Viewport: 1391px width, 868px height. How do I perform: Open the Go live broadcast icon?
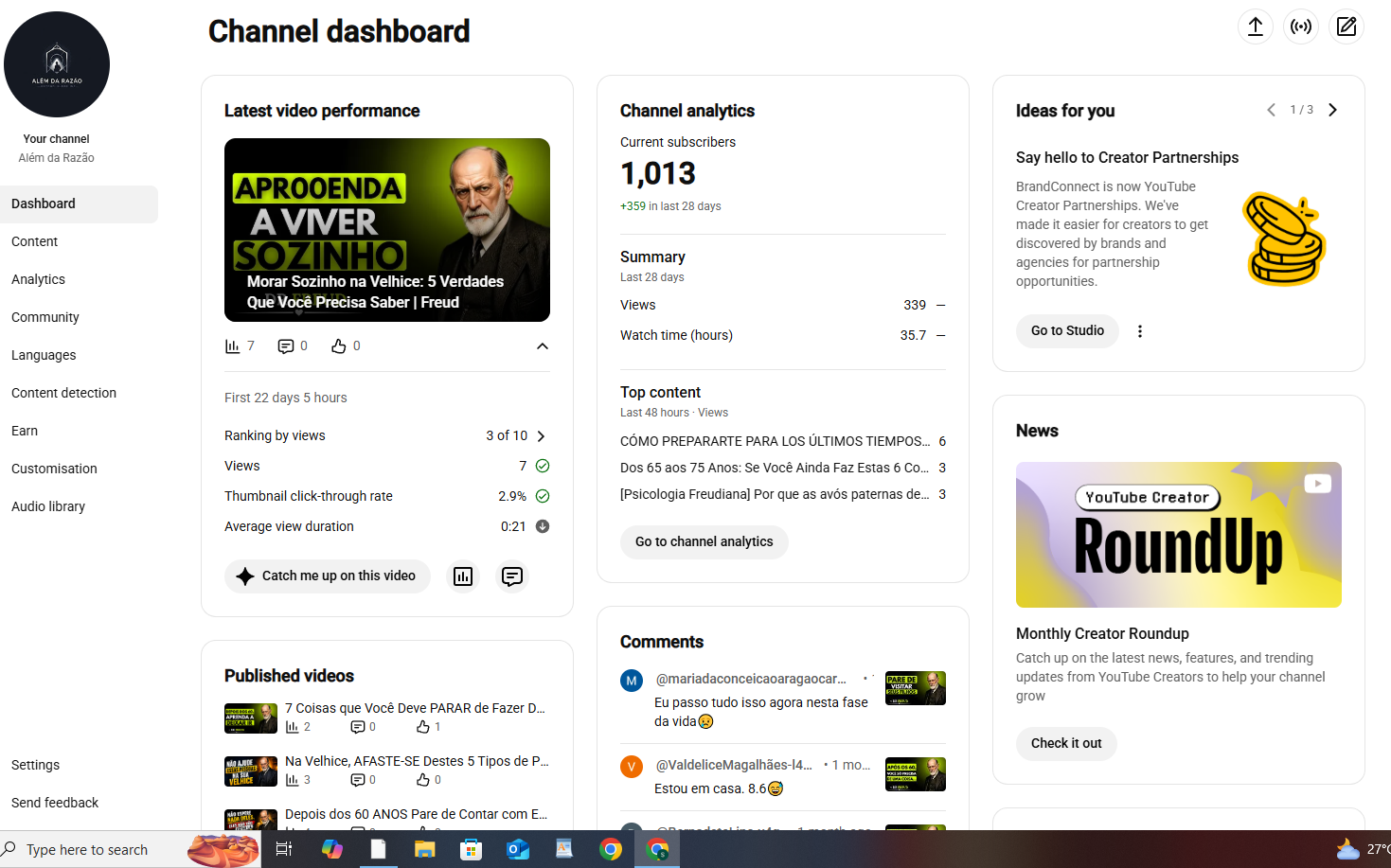[1301, 27]
